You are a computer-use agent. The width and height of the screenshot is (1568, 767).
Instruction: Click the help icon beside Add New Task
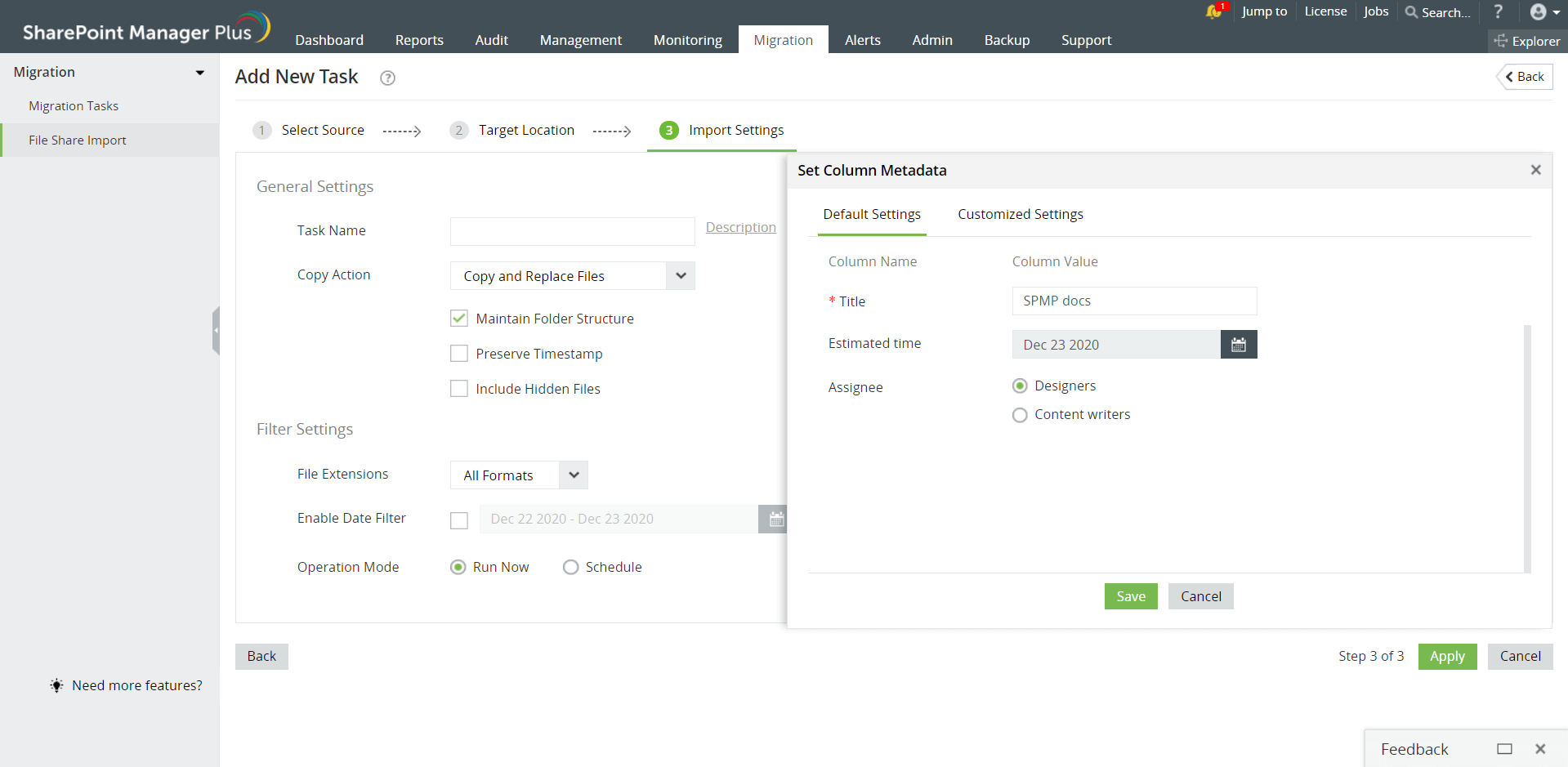click(x=388, y=78)
